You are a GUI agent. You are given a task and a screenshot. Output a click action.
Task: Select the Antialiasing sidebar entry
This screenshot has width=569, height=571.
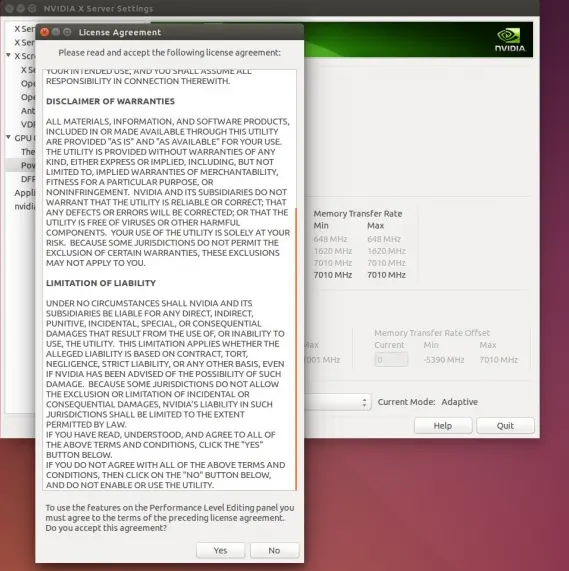click(x=28, y=111)
